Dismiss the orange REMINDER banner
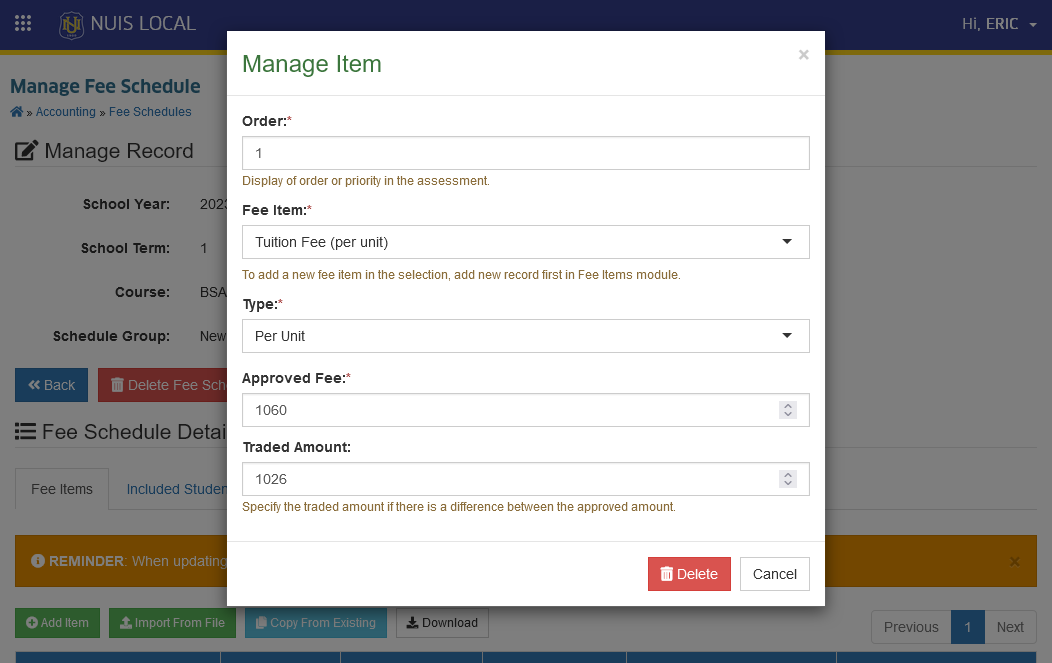This screenshot has width=1052, height=663. [1014, 562]
